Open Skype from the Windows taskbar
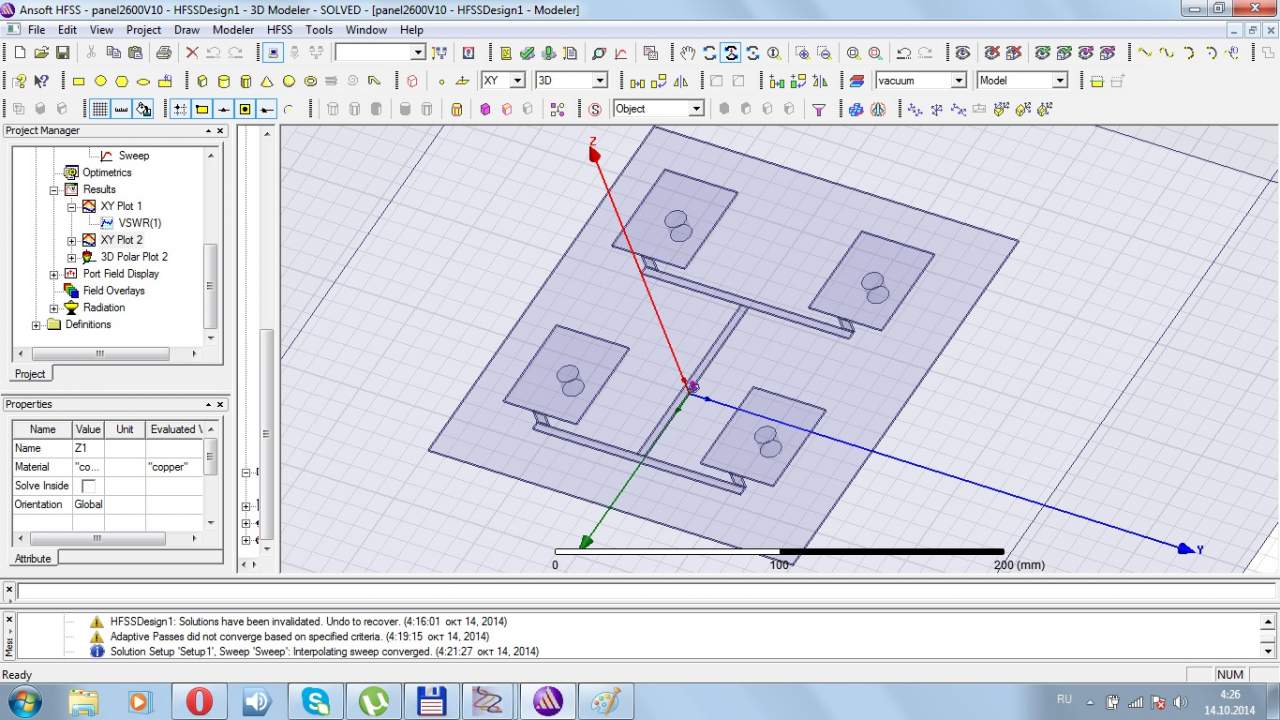This screenshot has width=1280, height=720. point(316,701)
